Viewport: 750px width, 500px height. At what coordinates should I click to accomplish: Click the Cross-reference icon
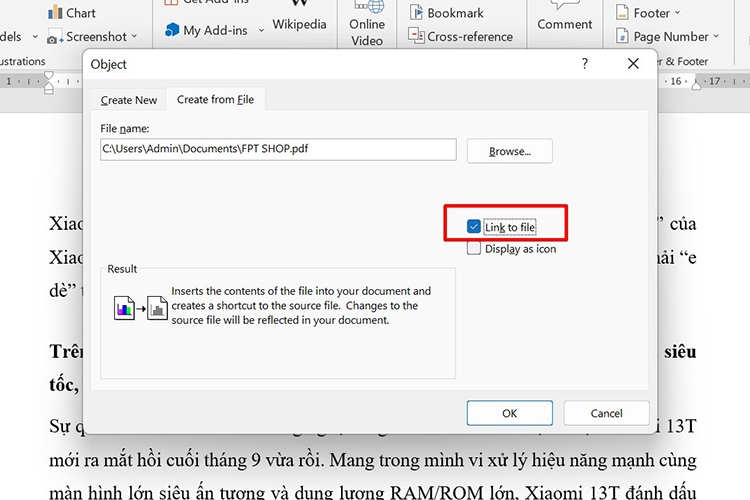(x=416, y=36)
